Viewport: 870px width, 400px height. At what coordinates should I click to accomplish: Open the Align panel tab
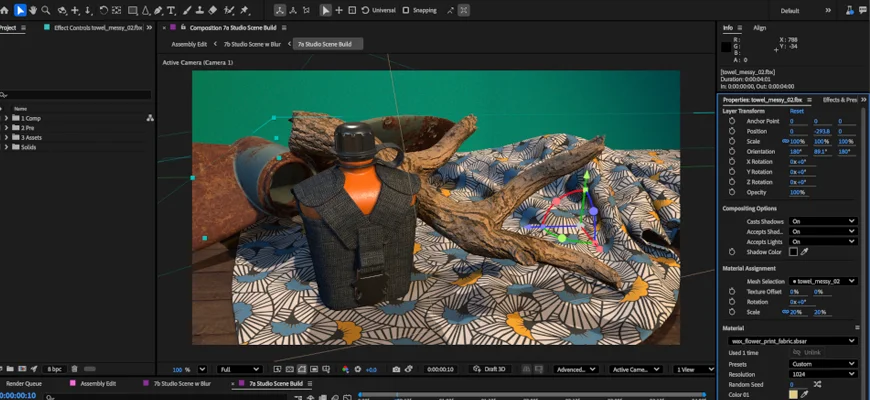pos(760,28)
